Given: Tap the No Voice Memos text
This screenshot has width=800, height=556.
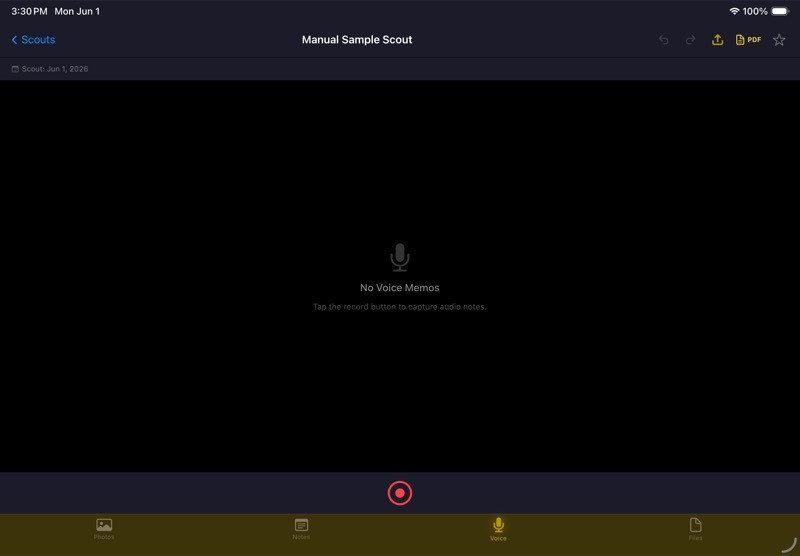Looking at the screenshot, I should (x=399, y=288).
